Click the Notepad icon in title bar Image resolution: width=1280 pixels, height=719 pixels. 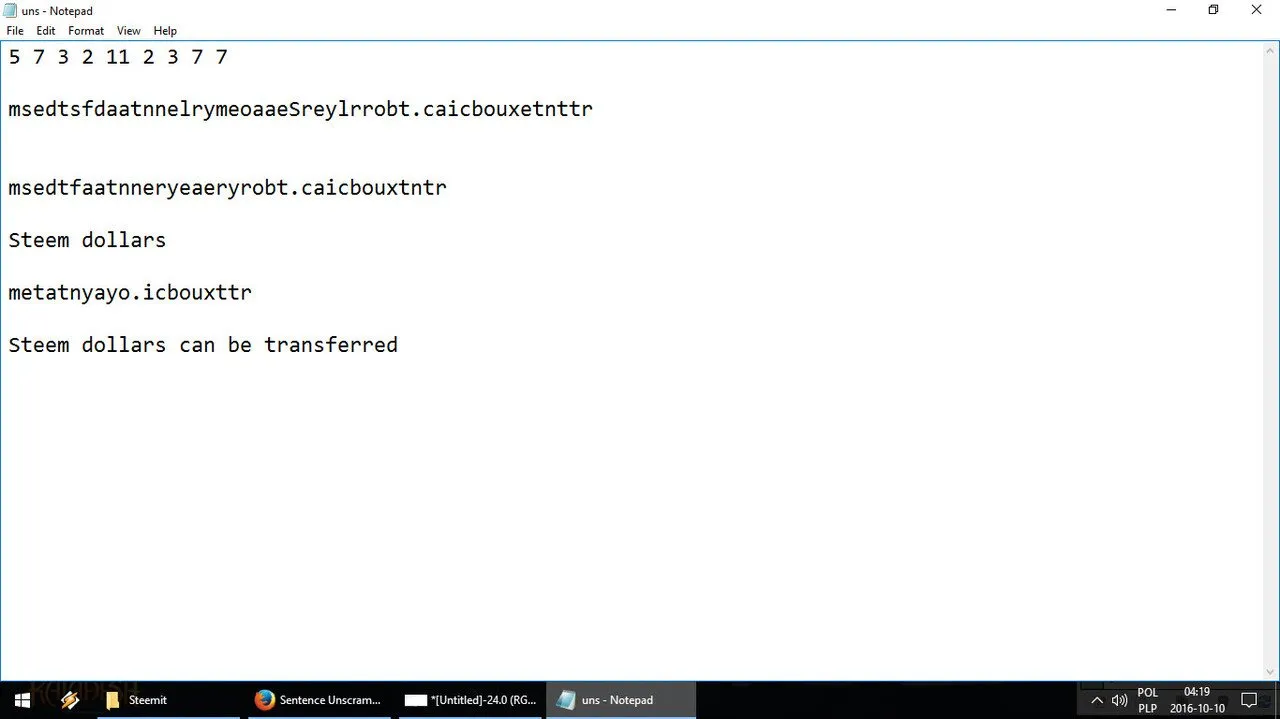click(x=10, y=11)
